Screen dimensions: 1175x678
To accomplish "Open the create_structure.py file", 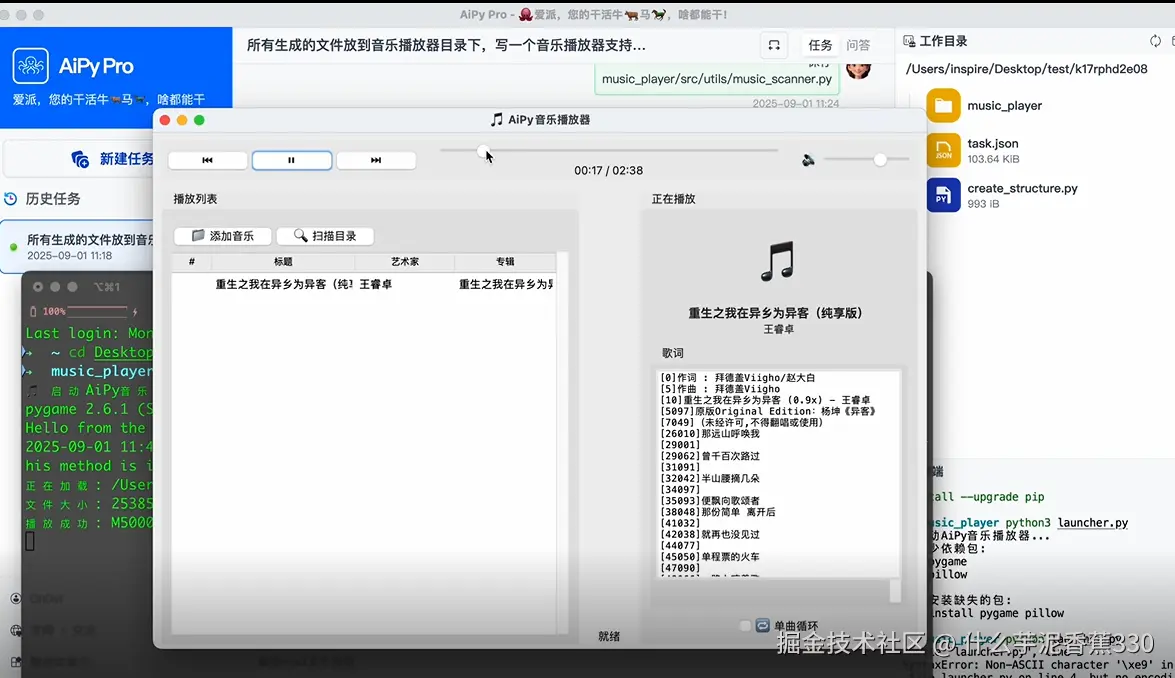I will (1022, 196).
